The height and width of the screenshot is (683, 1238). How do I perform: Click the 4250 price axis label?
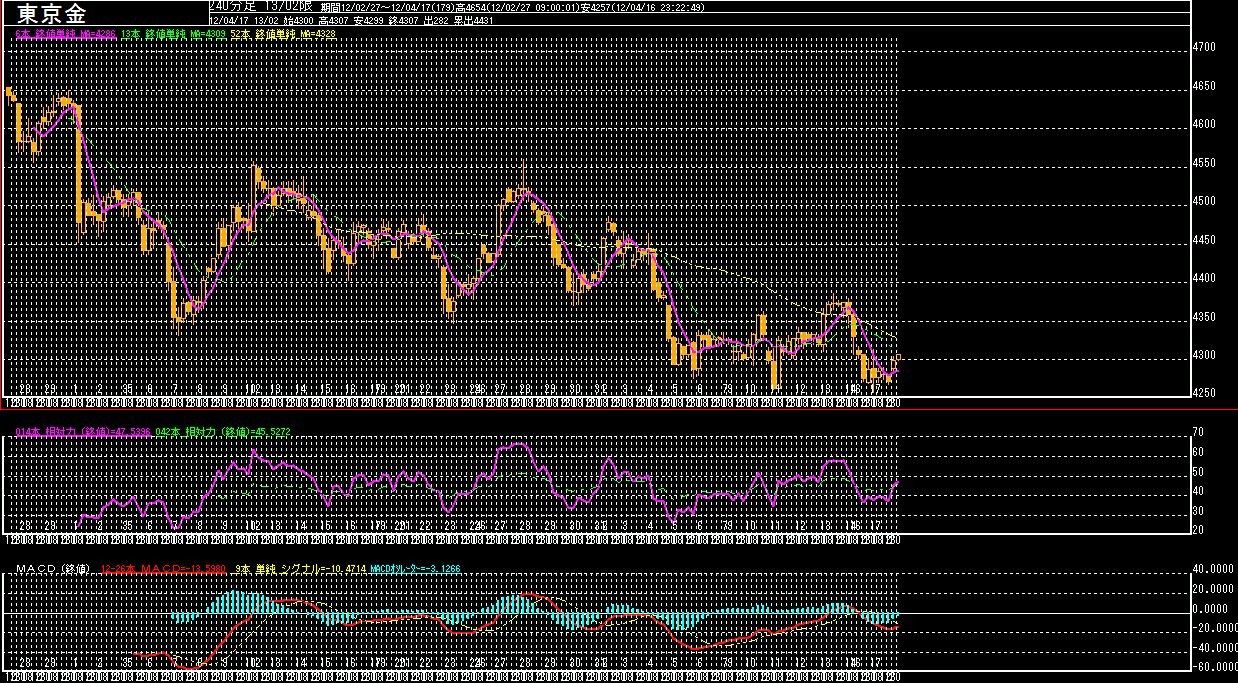point(1203,393)
